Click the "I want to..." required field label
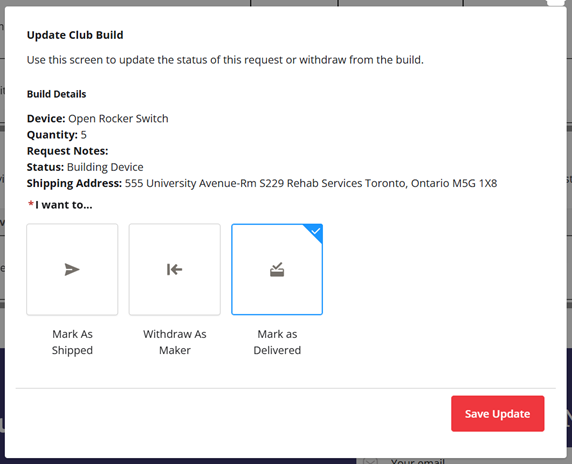 [x=60, y=205]
